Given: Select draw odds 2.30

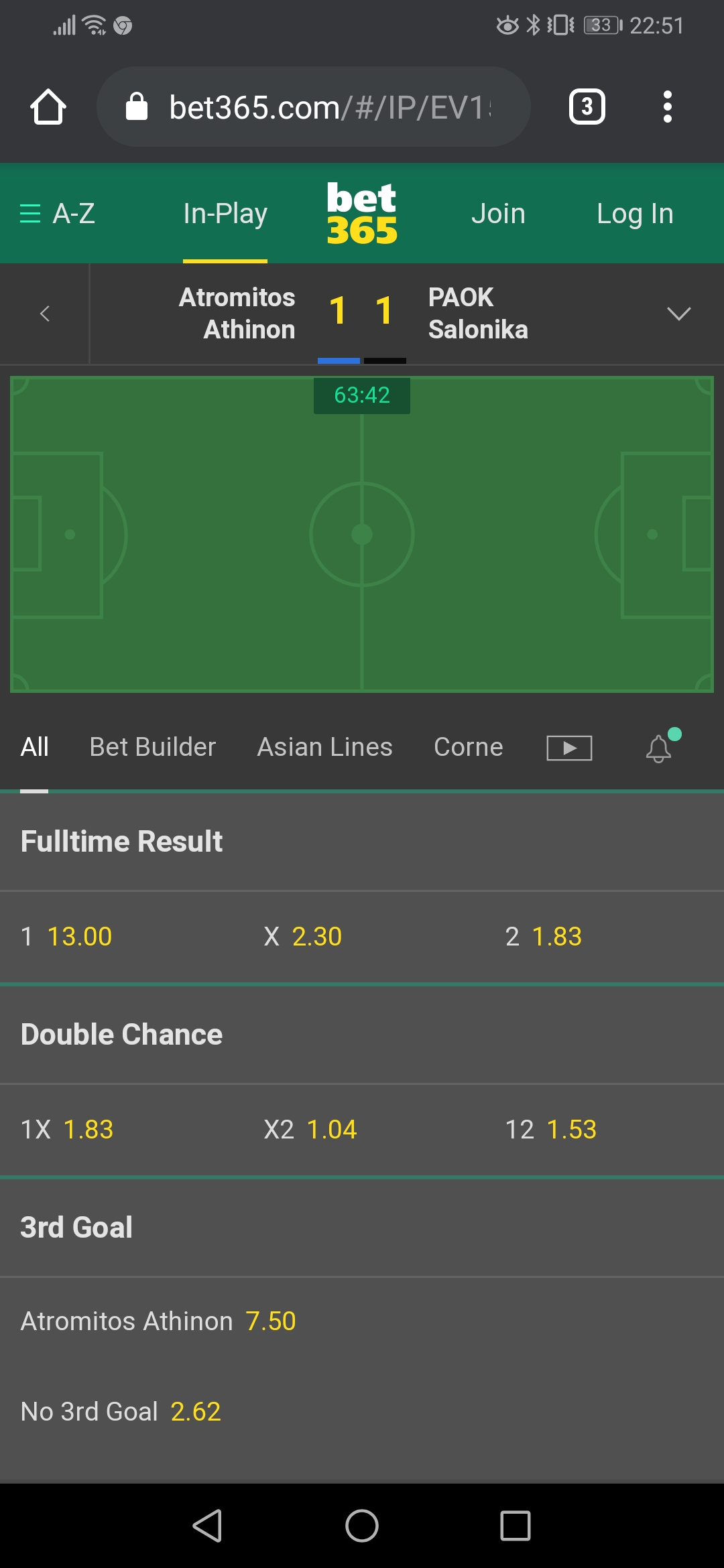Looking at the screenshot, I should coord(303,937).
